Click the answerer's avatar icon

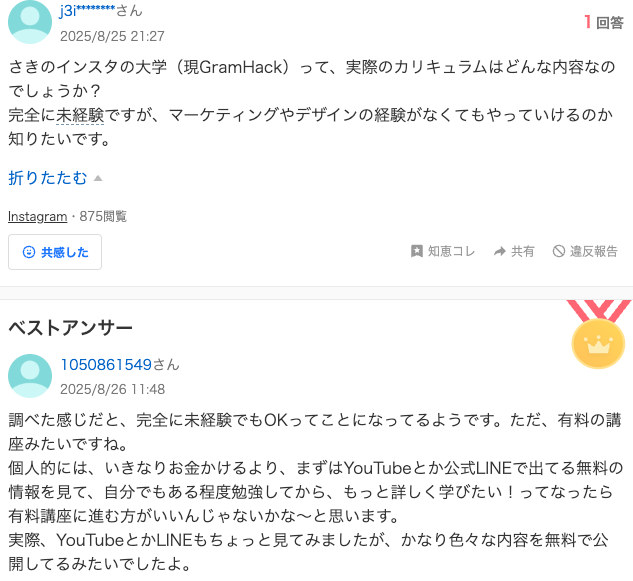click(30, 376)
